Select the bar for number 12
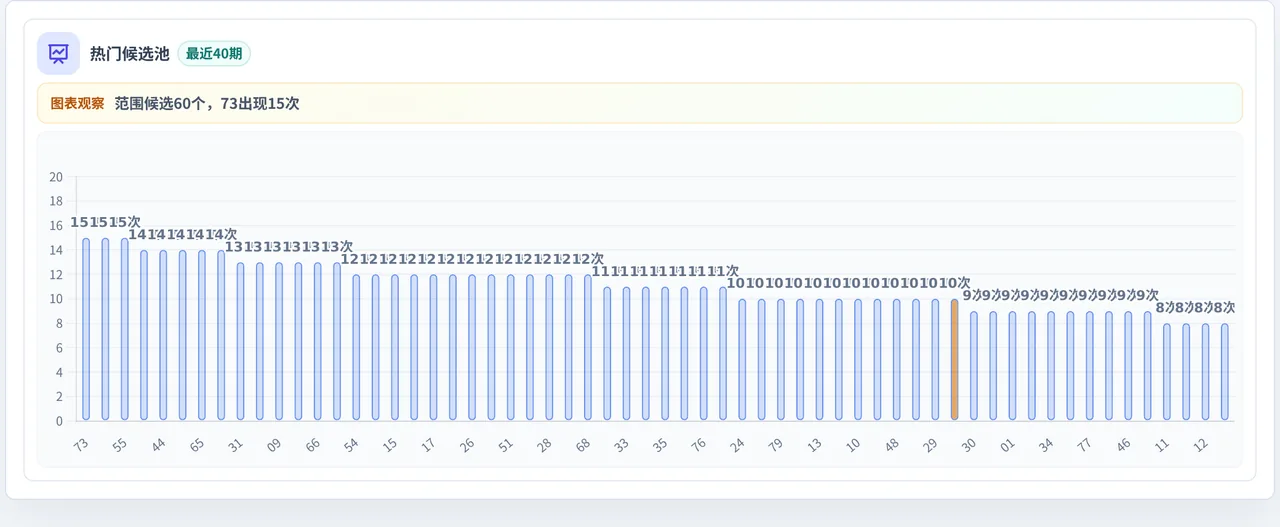 [1206, 372]
